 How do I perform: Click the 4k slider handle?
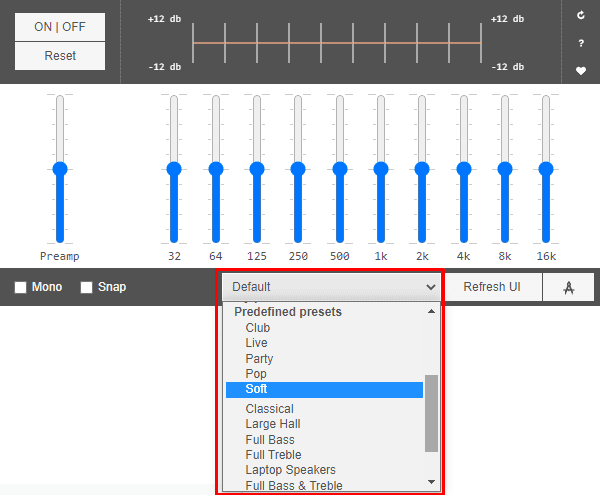pos(464,169)
